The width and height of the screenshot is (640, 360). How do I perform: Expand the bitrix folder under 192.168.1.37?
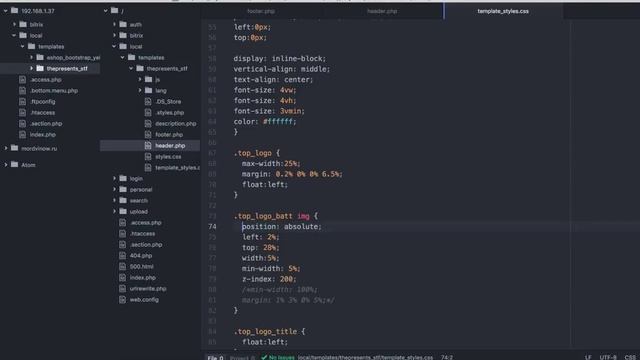14,24
